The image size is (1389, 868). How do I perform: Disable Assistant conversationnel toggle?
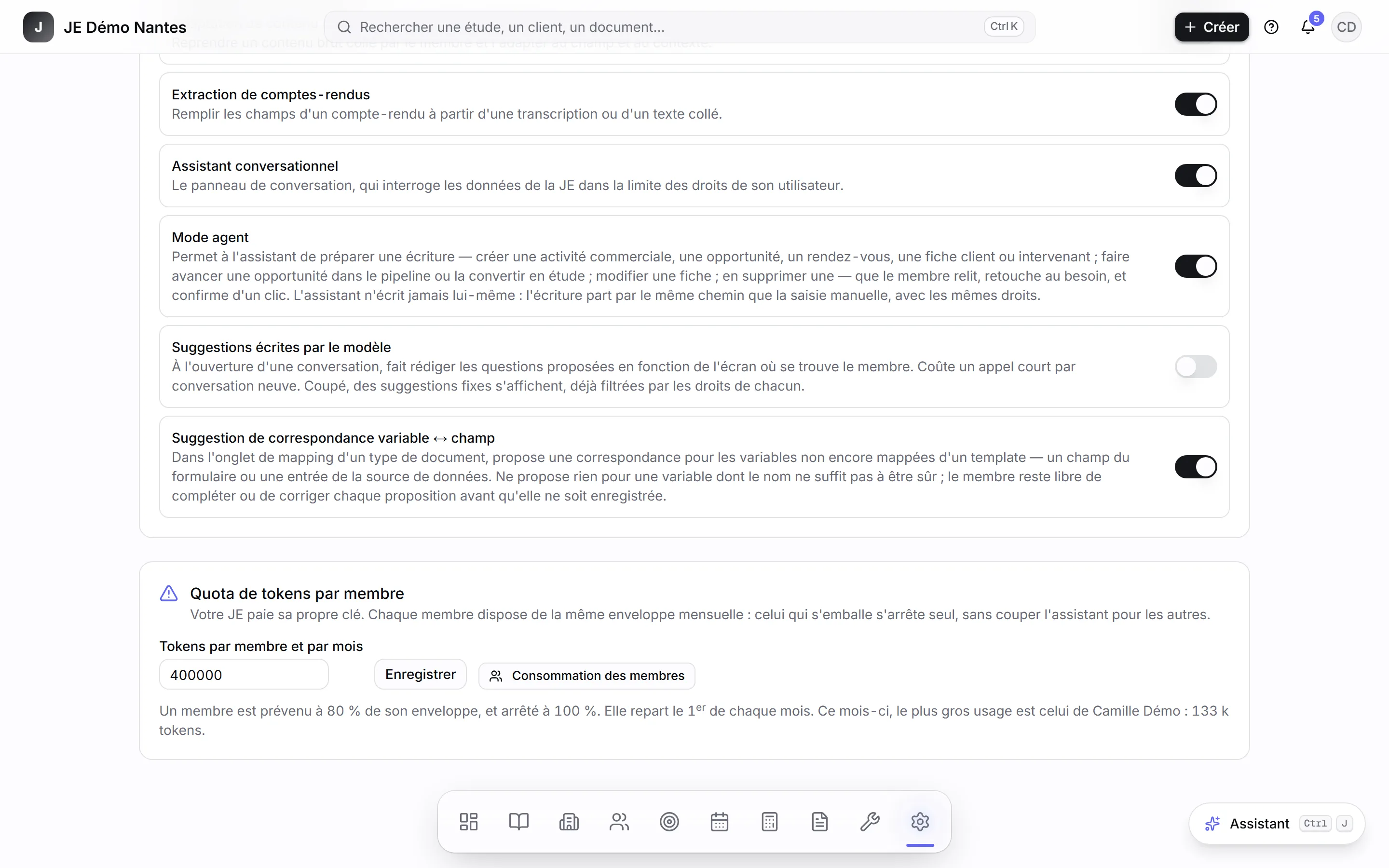(x=1196, y=176)
